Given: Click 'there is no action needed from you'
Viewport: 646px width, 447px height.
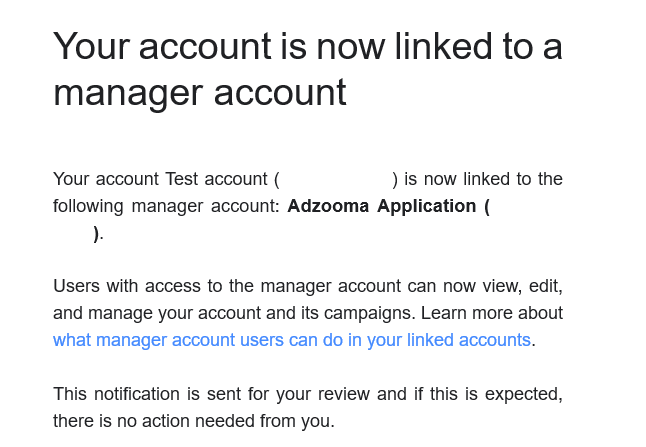Looking at the screenshot, I should pos(194,421).
